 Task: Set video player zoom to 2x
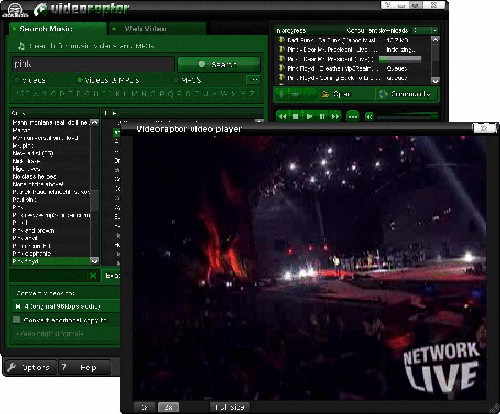[168, 407]
